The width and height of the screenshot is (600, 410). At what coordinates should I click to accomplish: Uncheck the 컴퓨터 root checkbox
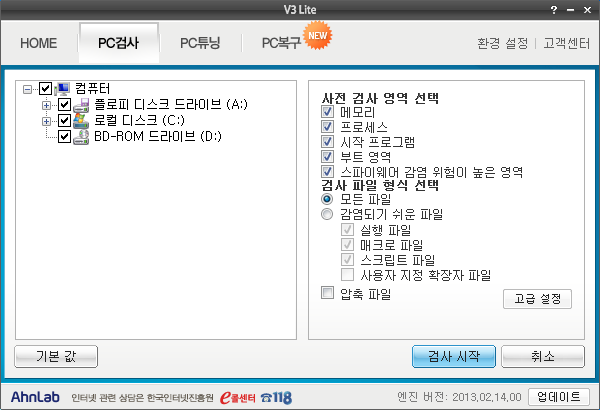pyautogui.click(x=46, y=89)
